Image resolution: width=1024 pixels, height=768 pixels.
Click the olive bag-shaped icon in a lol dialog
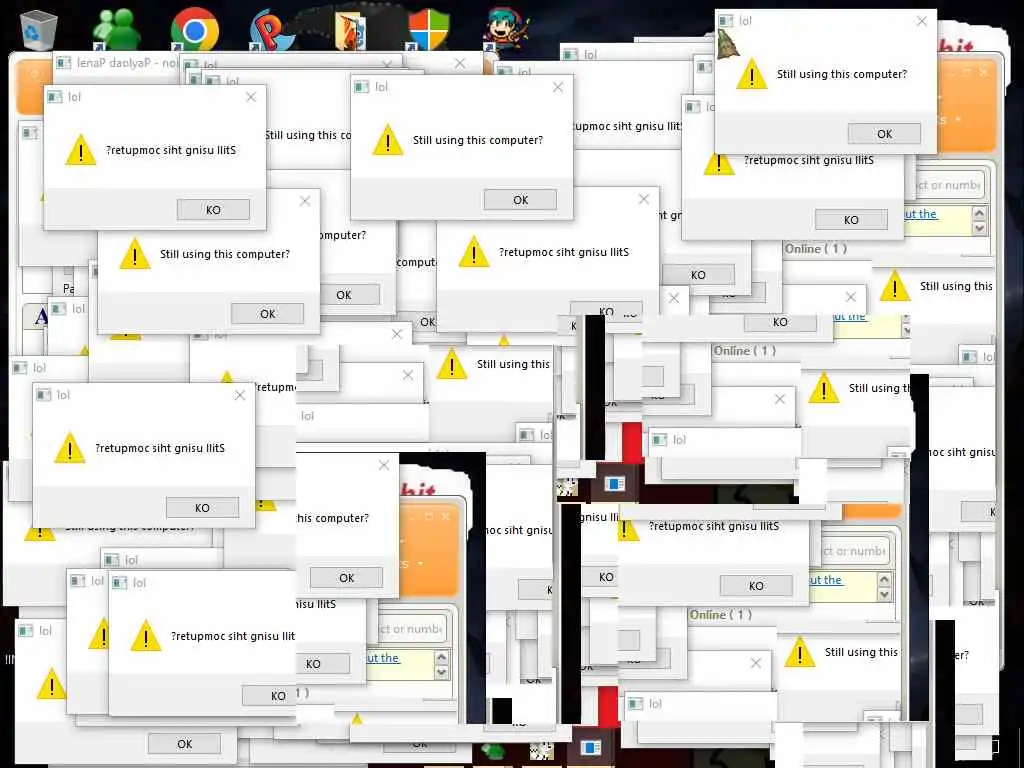click(728, 44)
